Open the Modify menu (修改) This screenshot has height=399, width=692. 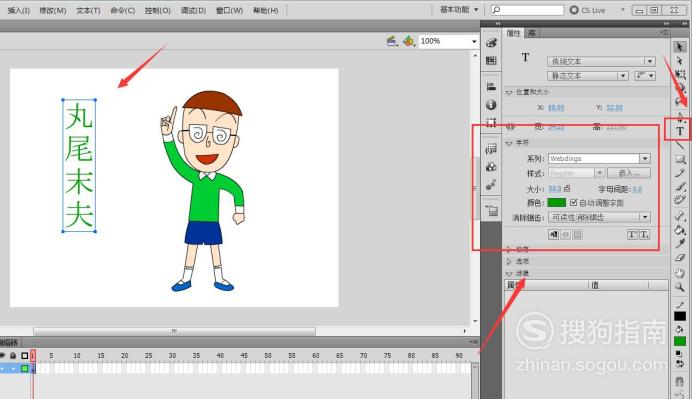(x=53, y=10)
